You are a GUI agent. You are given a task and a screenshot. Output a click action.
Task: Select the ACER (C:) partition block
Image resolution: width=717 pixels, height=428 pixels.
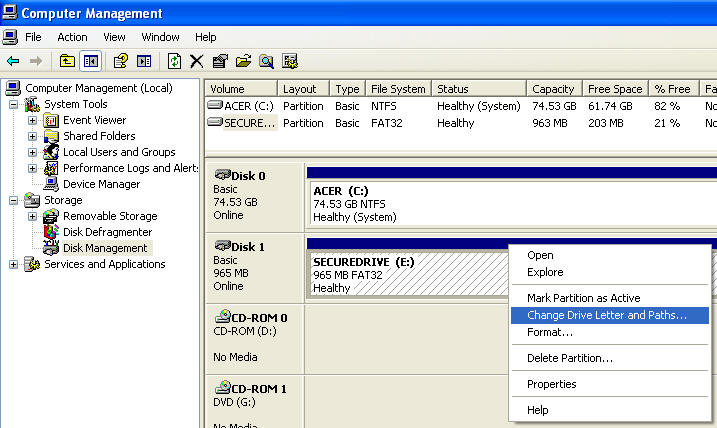tap(512, 203)
